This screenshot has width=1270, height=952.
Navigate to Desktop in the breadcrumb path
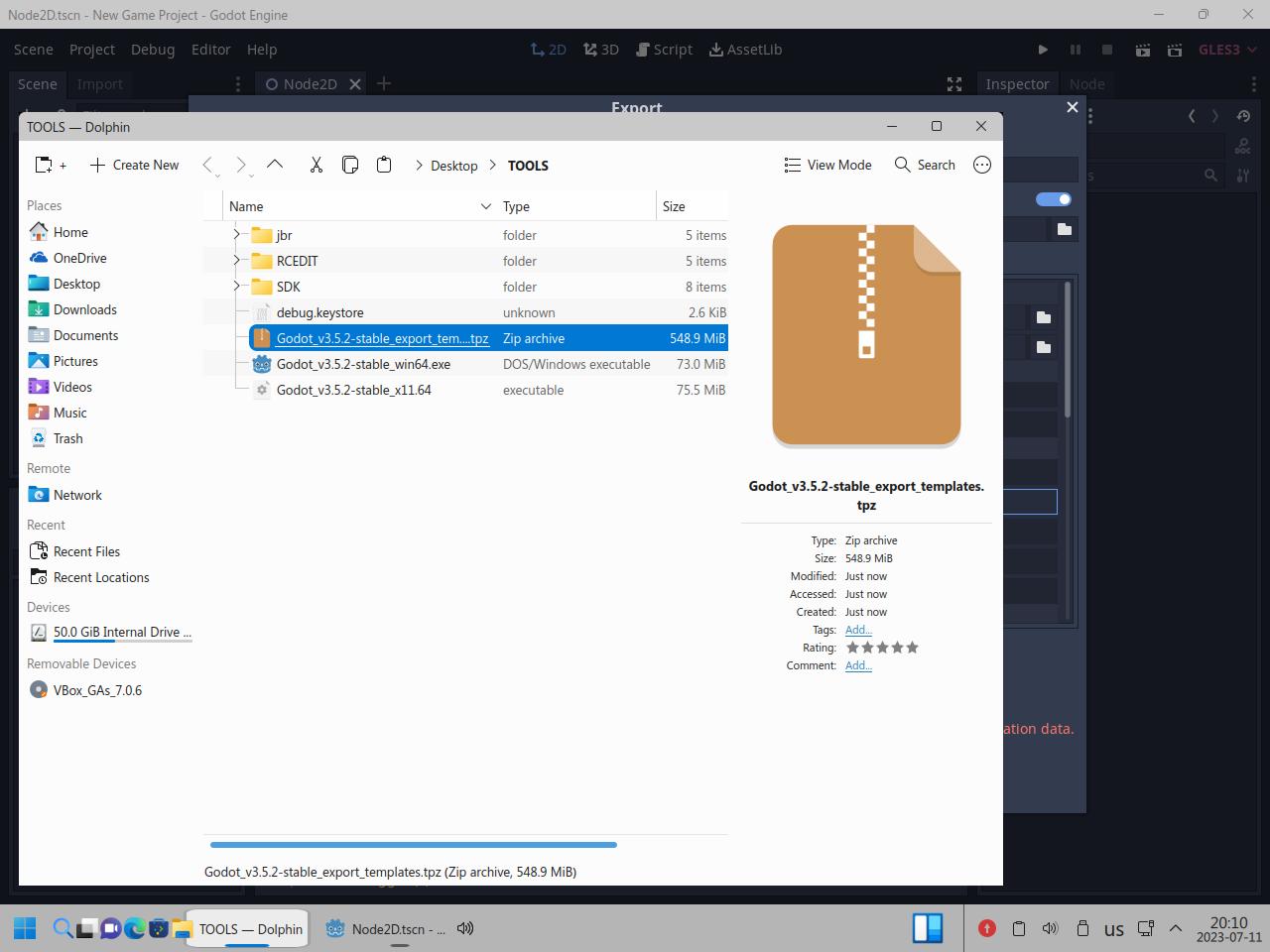click(454, 166)
